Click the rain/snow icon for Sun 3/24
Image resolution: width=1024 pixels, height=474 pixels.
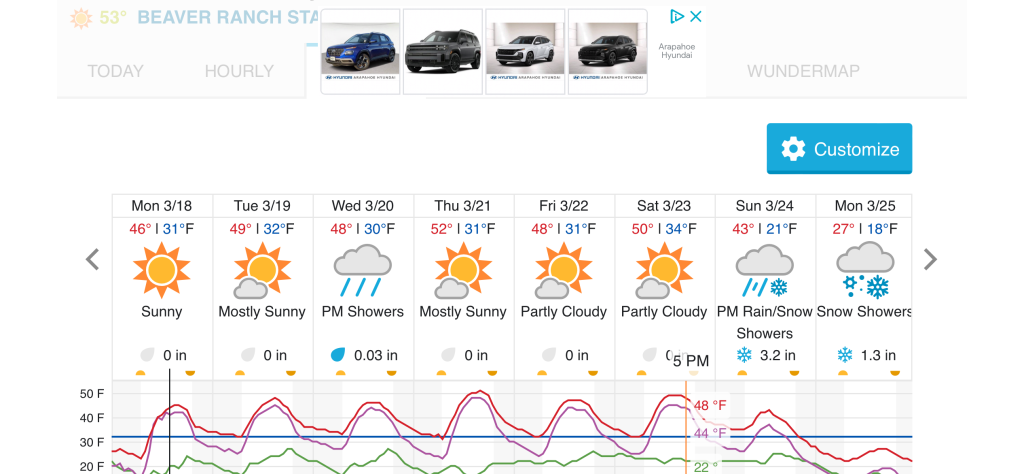765,270
